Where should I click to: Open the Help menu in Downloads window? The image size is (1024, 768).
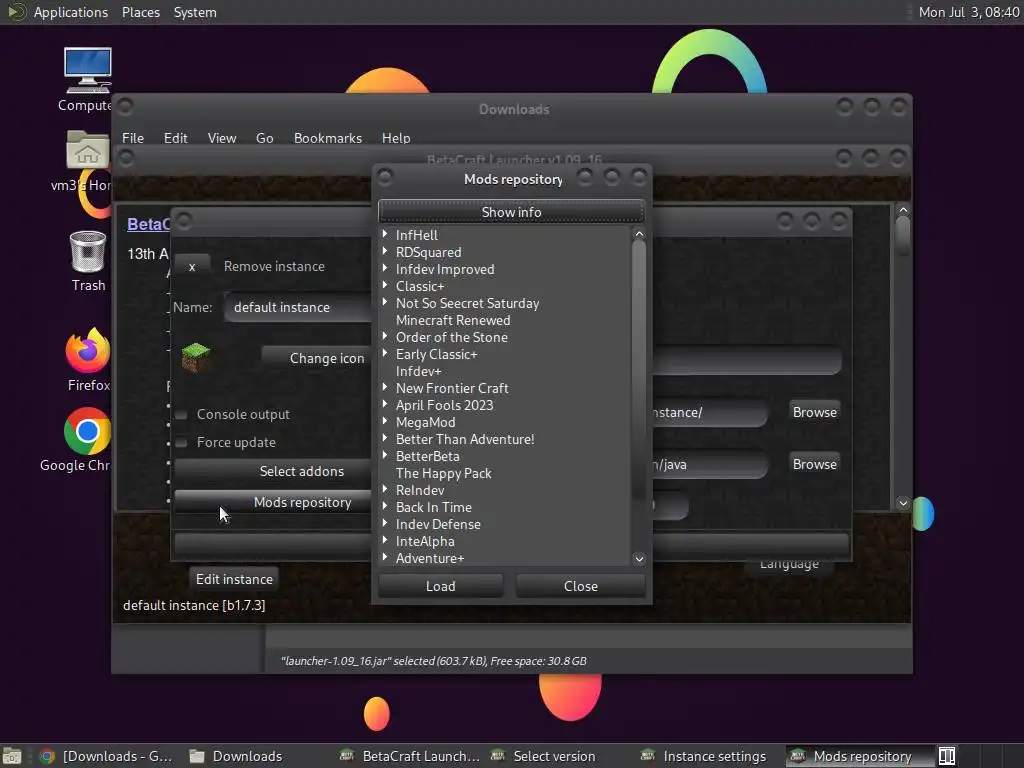coord(396,138)
